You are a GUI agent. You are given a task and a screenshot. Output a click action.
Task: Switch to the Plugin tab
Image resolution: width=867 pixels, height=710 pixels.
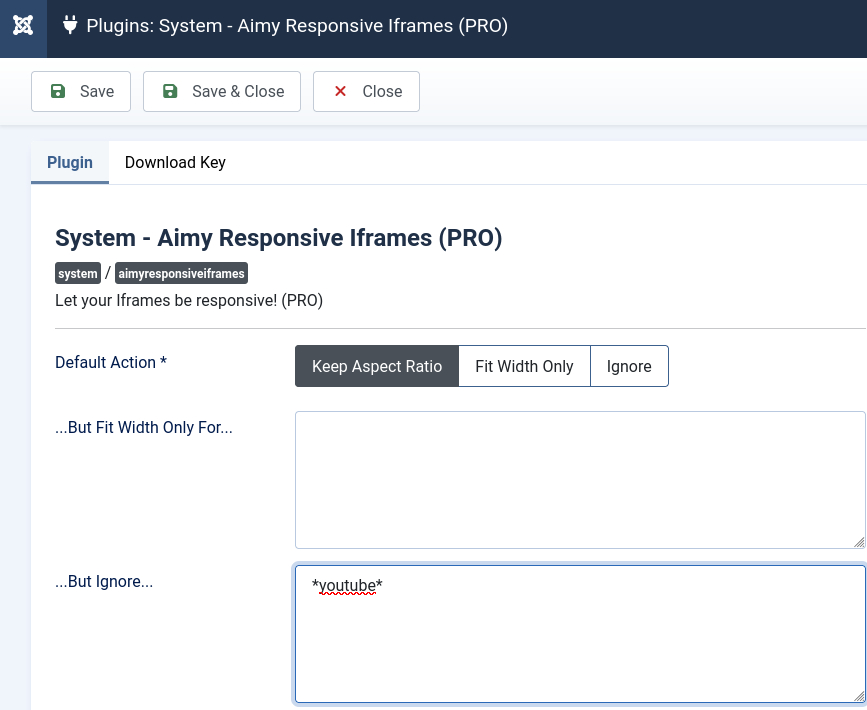point(69,162)
